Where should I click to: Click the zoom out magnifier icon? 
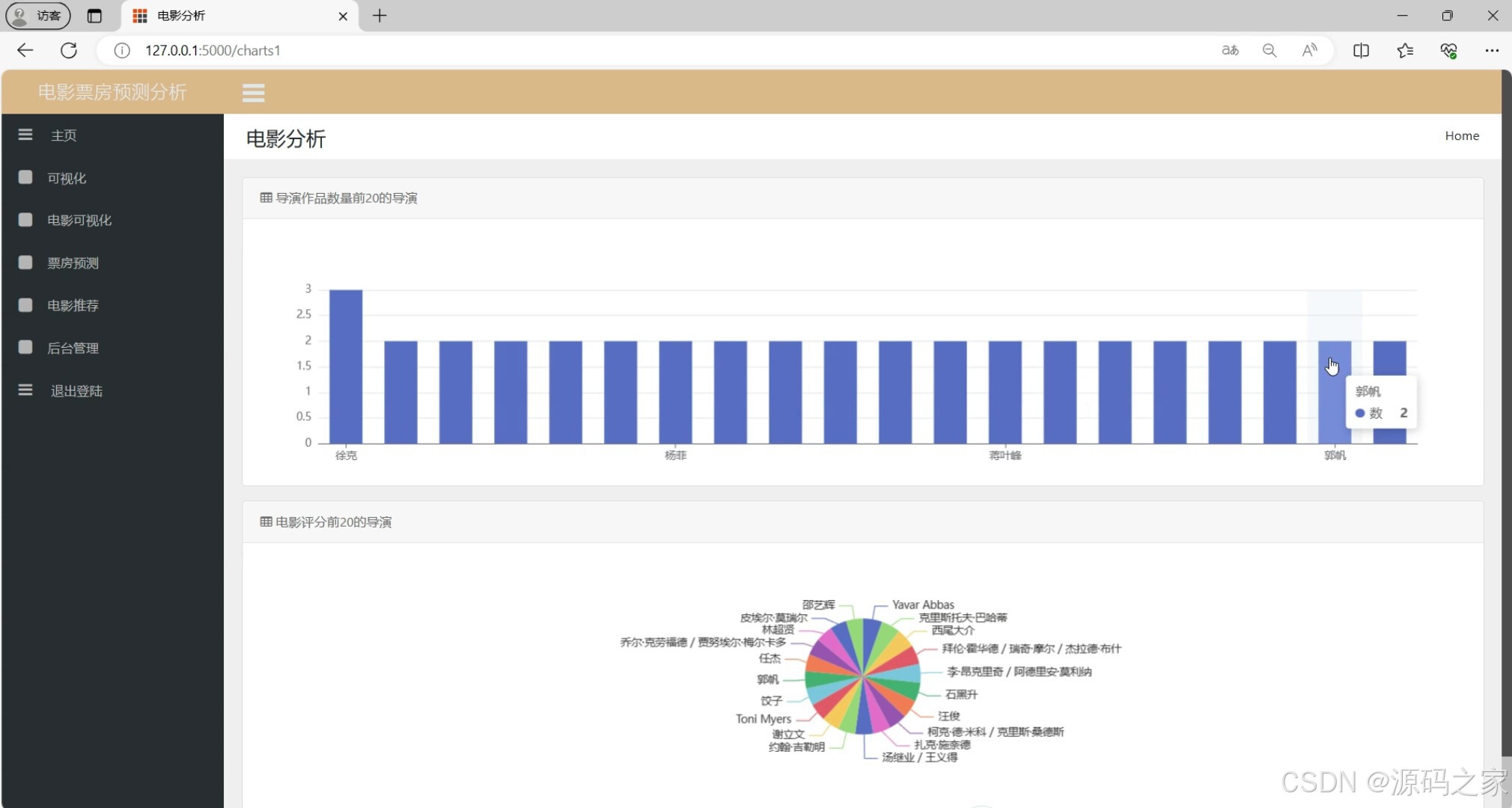tap(1269, 50)
